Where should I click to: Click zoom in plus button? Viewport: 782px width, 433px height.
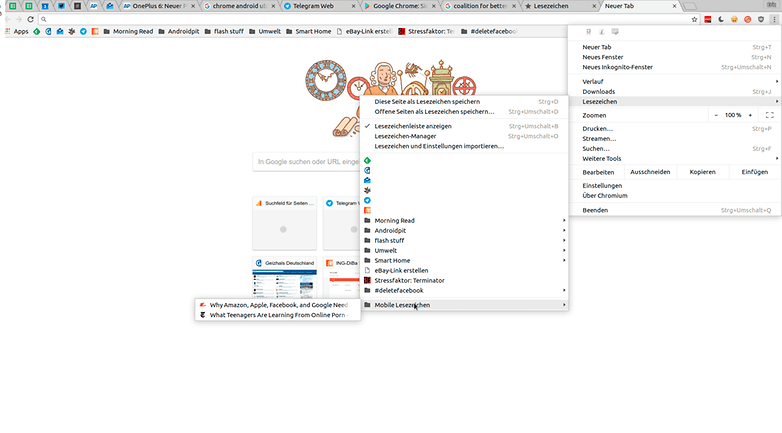[x=750, y=115]
